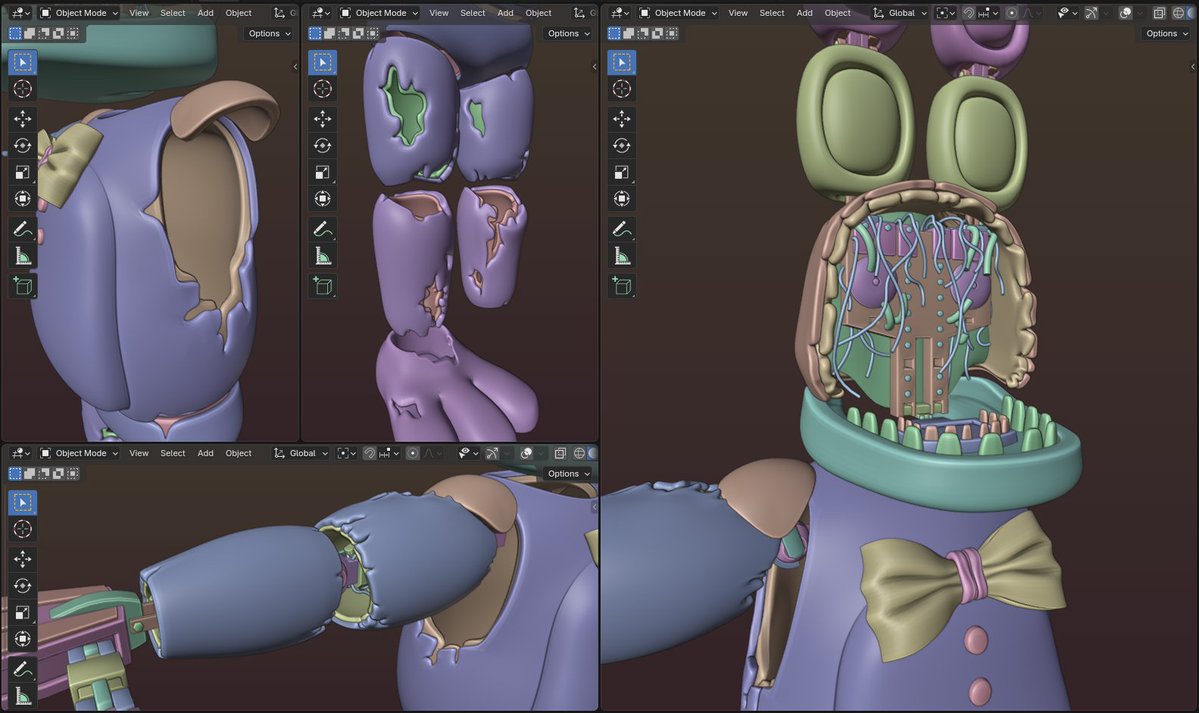Viewport: 1199px width, 713px height.
Task: Activate Move tool in bottom-left viewport
Action: pyautogui.click(x=22, y=559)
